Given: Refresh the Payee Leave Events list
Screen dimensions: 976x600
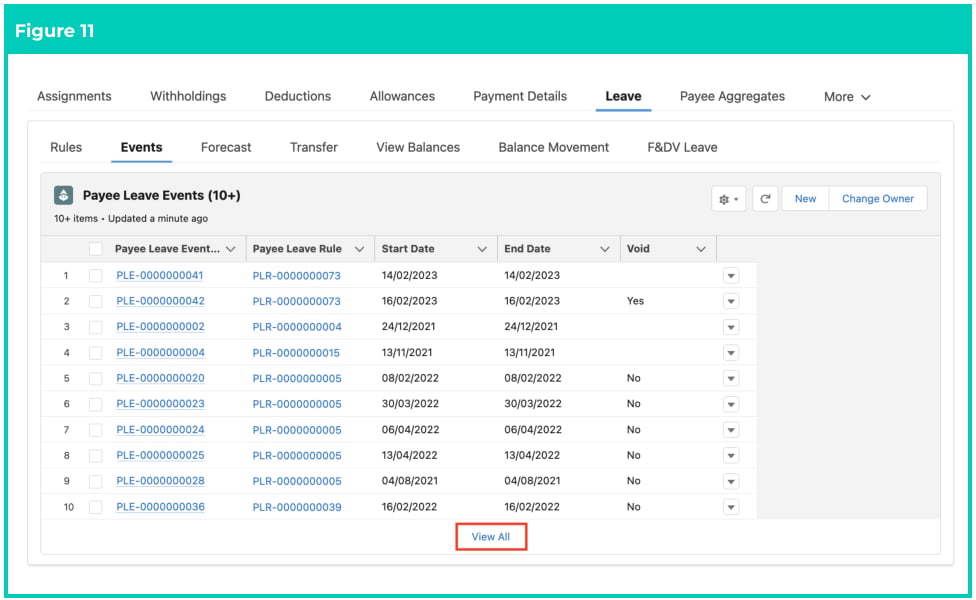Looking at the screenshot, I should [765, 199].
